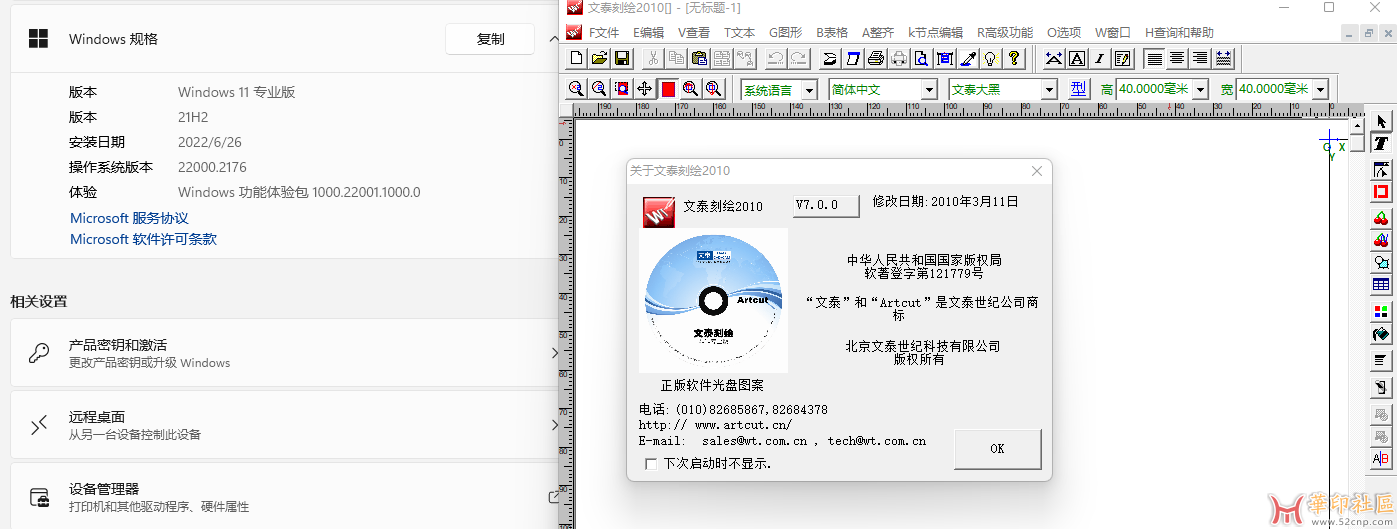Click the 22000.2176 OS build value
Image resolution: width=1397 pixels, height=529 pixels.
[x=212, y=167]
